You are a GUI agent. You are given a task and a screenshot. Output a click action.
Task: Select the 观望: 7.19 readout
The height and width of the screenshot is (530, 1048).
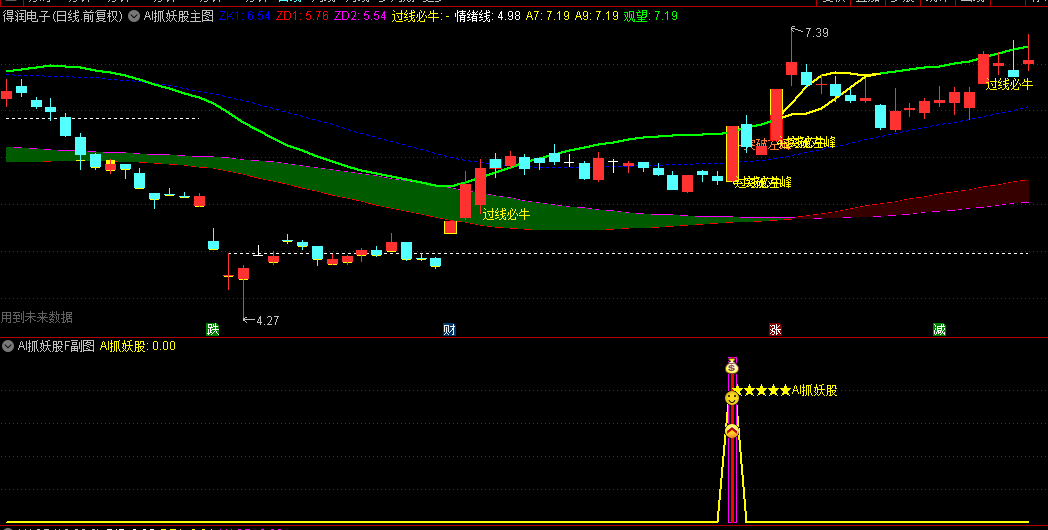650,16
